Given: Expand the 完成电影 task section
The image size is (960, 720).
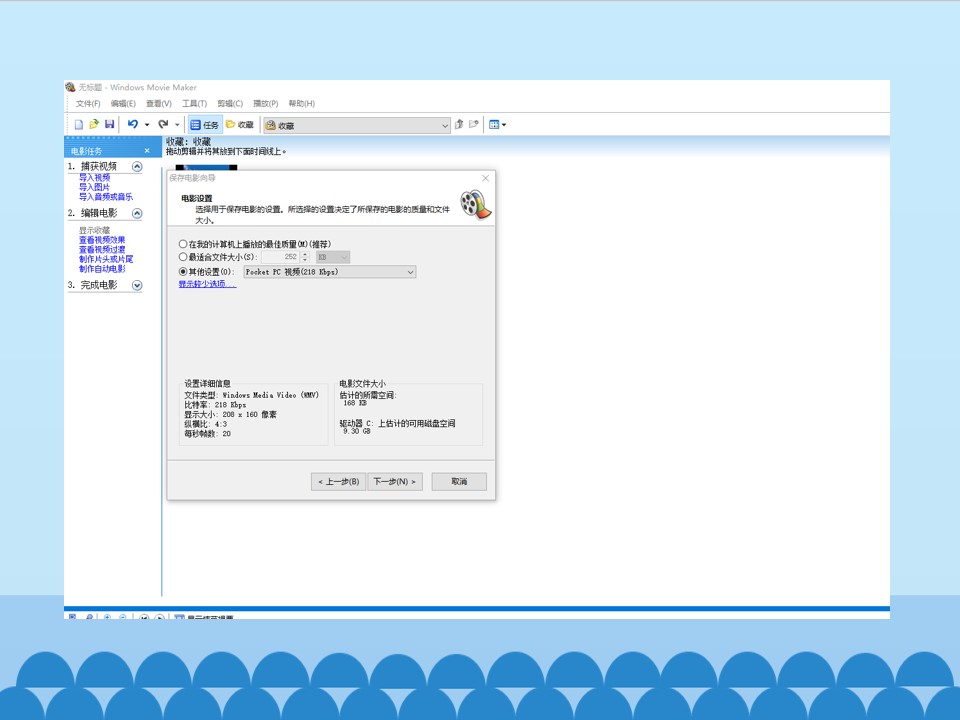Looking at the screenshot, I should pyautogui.click(x=137, y=285).
